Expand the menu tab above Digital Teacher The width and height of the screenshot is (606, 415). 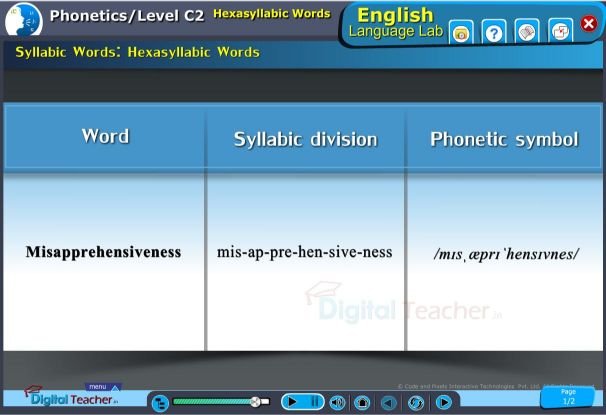[103, 386]
